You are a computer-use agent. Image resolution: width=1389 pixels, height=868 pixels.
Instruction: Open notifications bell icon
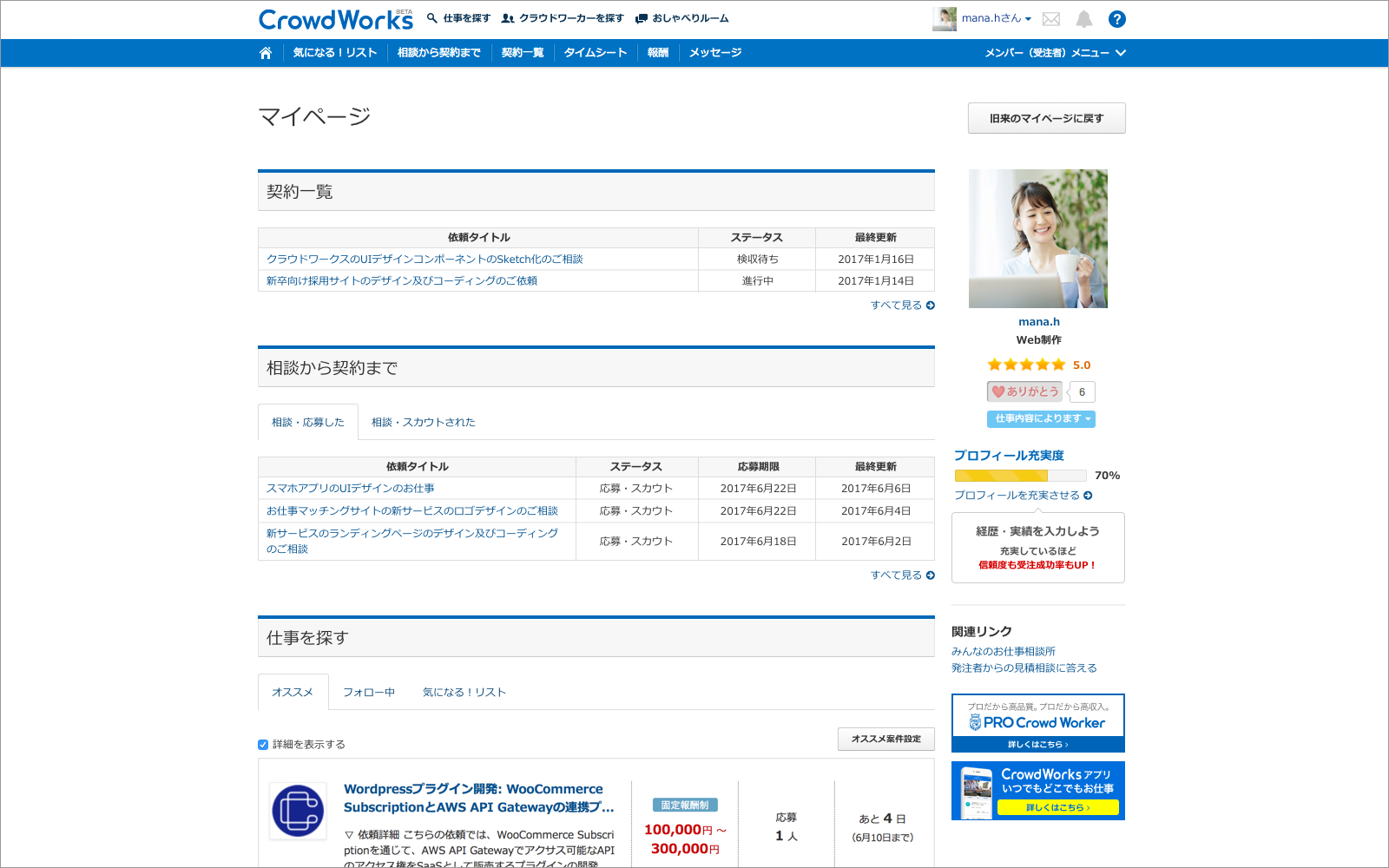[x=1084, y=19]
